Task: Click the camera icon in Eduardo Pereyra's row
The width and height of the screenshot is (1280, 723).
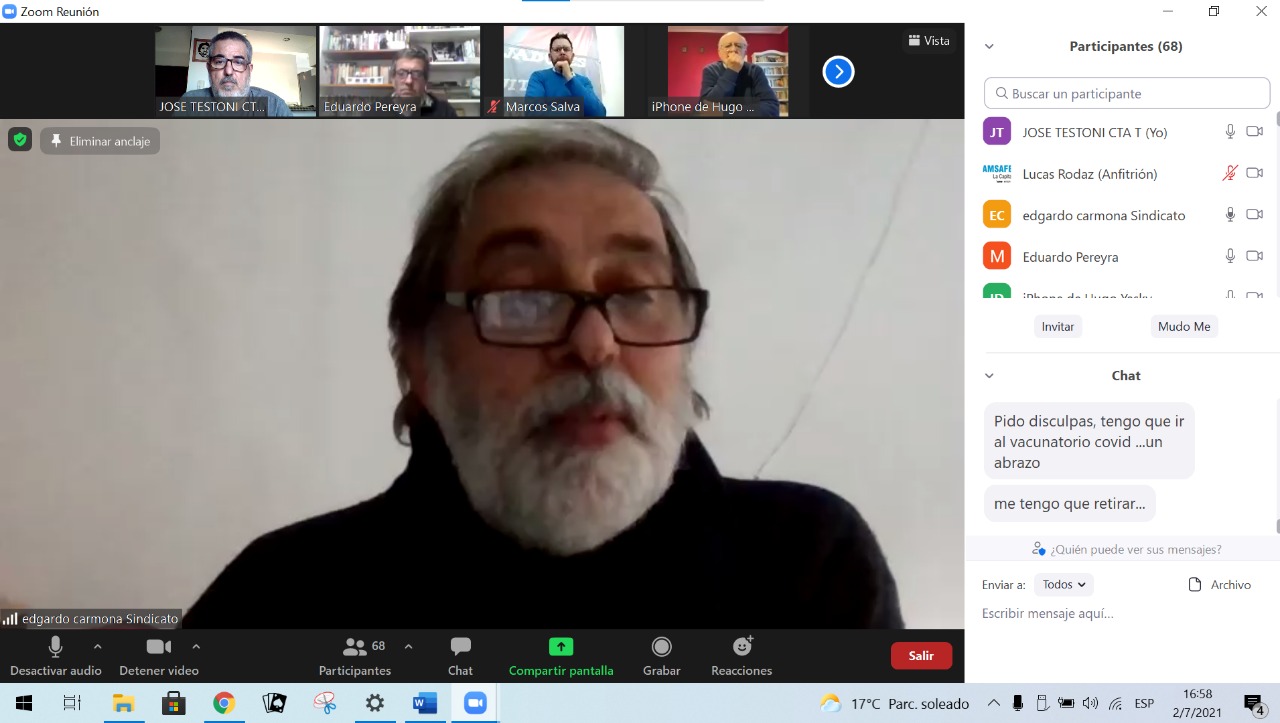Action: (x=1255, y=256)
